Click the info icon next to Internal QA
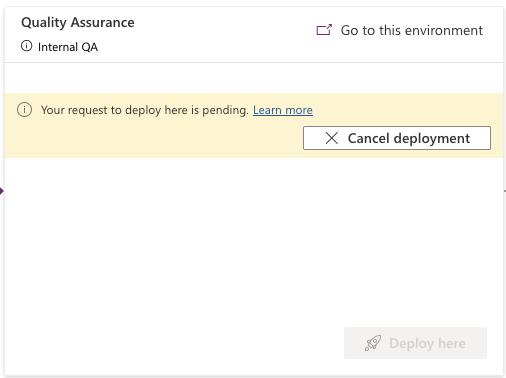 (x=27, y=46)
